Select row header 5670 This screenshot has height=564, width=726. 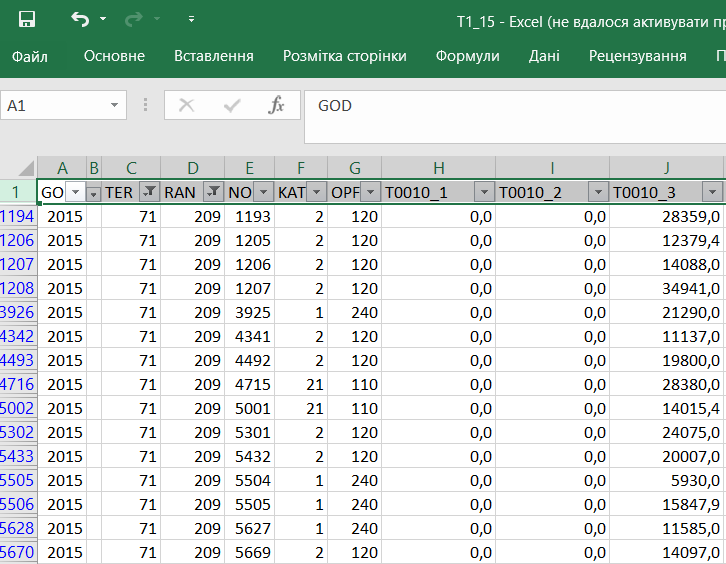pyautogui.click(x=18, y=552)
